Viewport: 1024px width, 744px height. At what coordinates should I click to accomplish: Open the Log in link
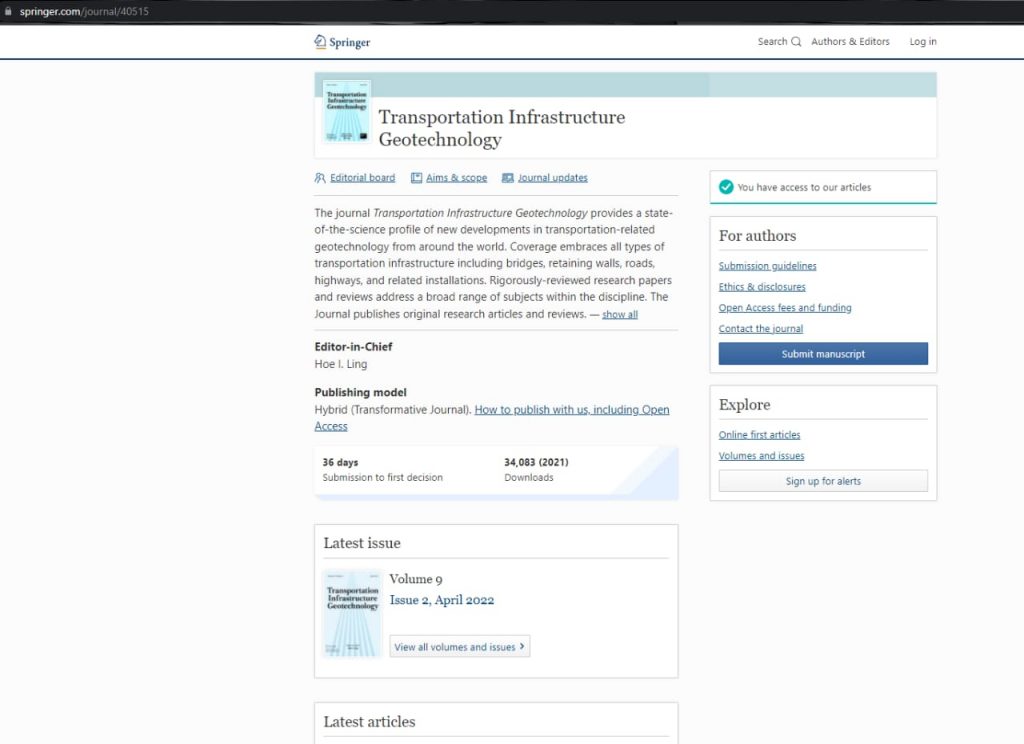pyautogui.click(x=923, y=41)
